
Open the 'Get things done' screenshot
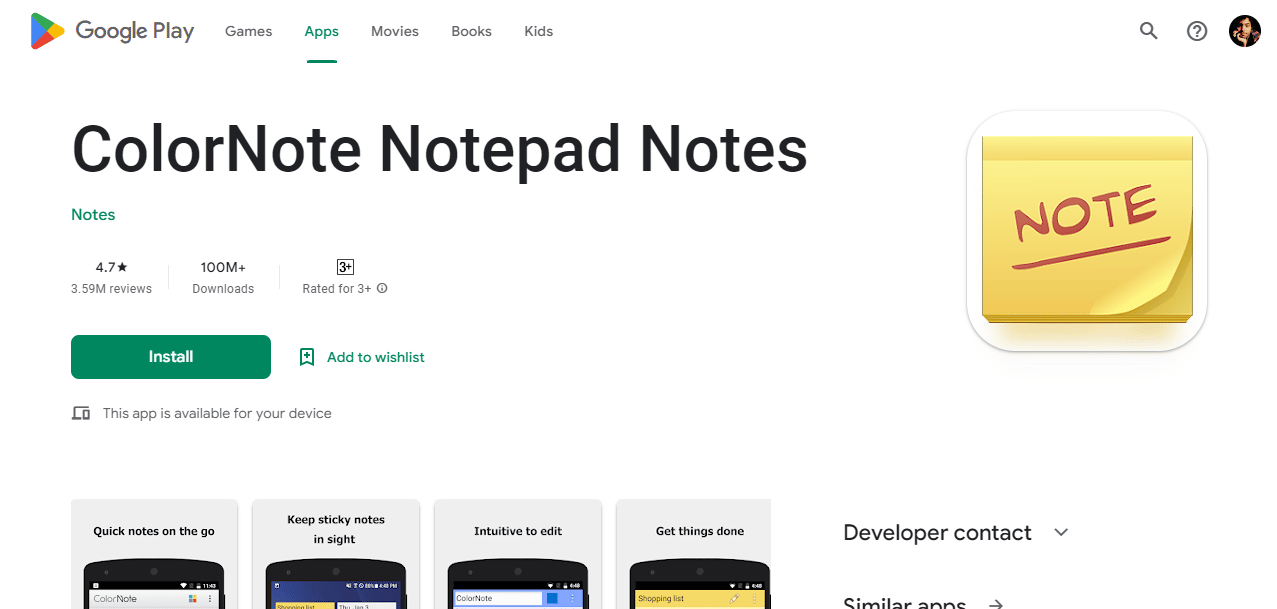pos(694,554)
